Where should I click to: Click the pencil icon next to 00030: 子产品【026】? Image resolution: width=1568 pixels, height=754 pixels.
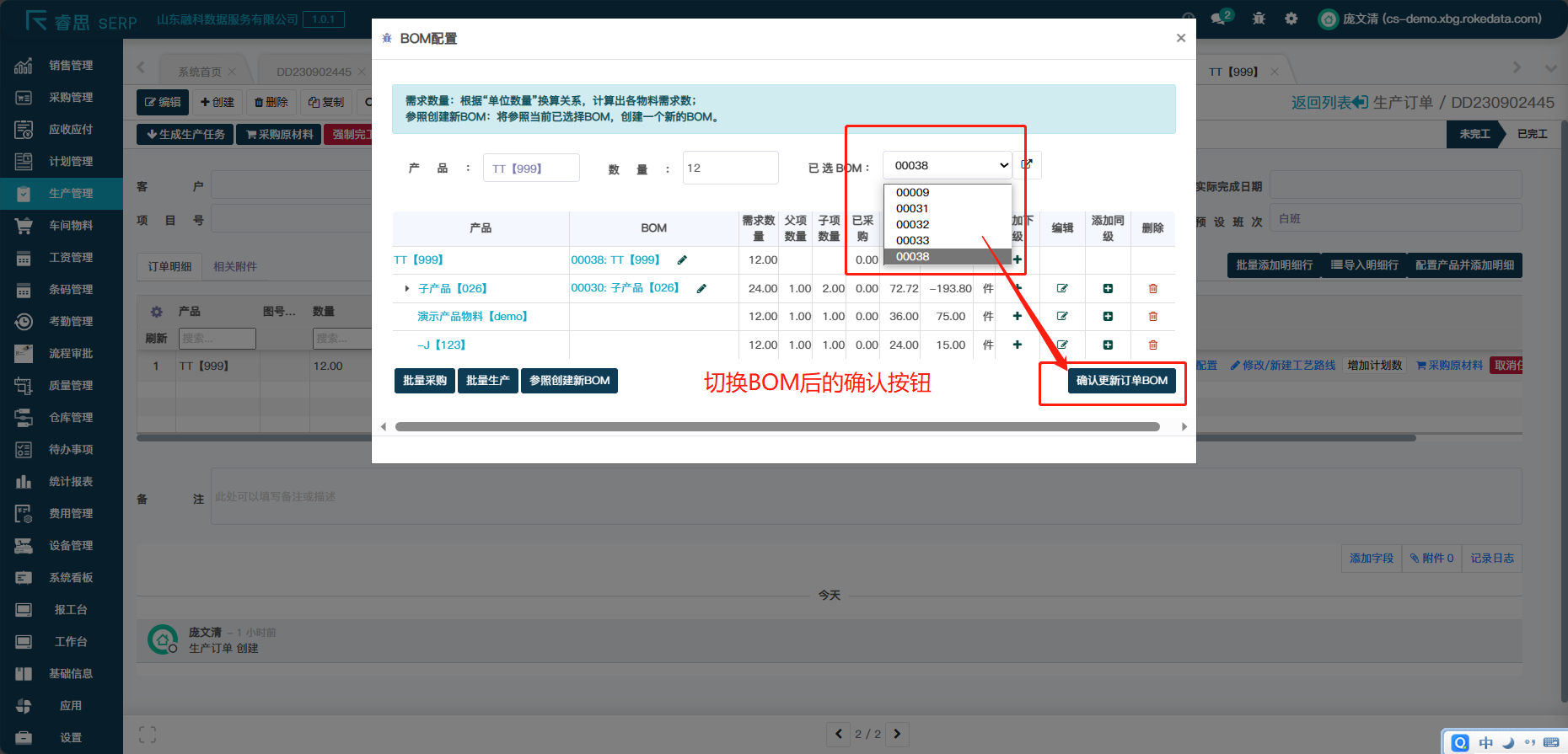click(x=701, y=289)
